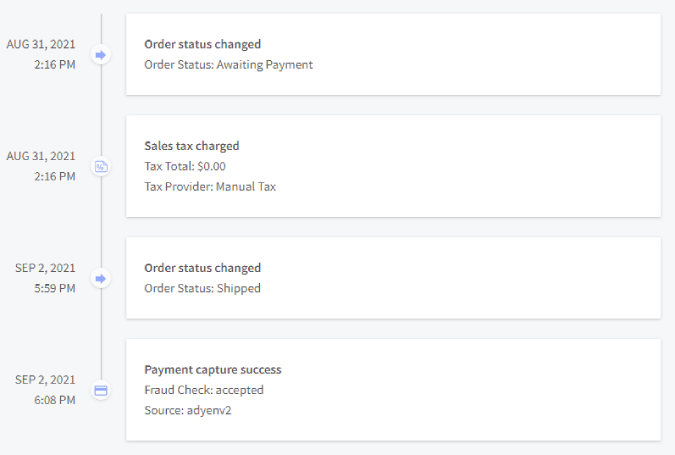Click the second "Order status changed" heading

point(202,268)
